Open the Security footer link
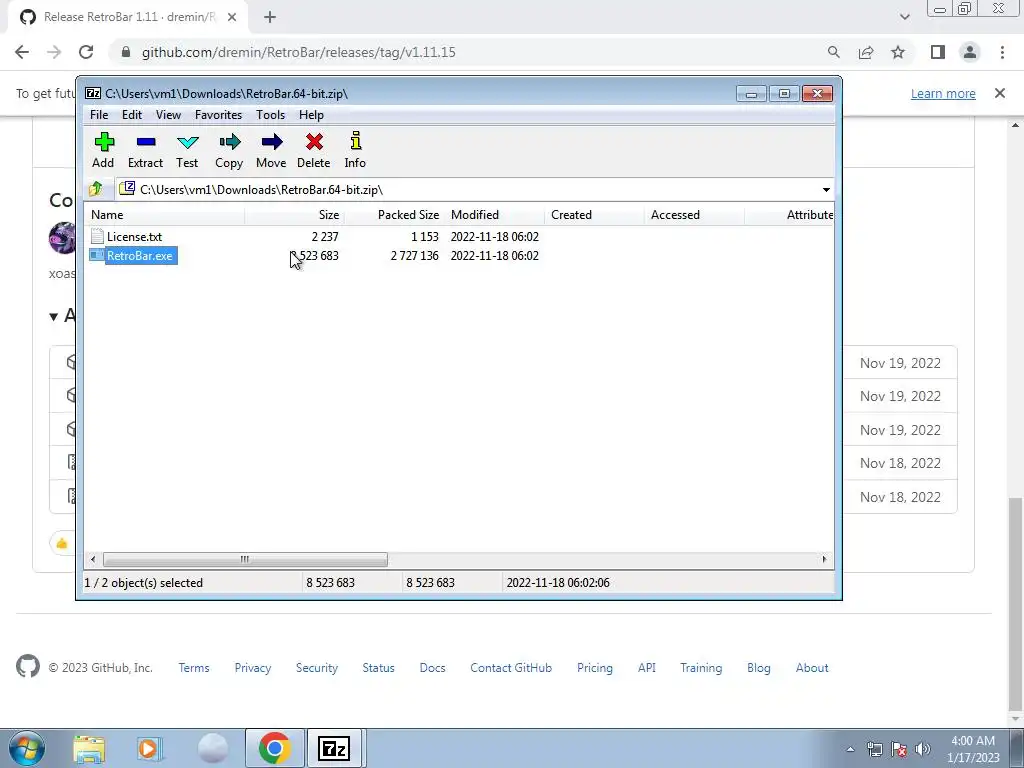 tap(317, 667)
